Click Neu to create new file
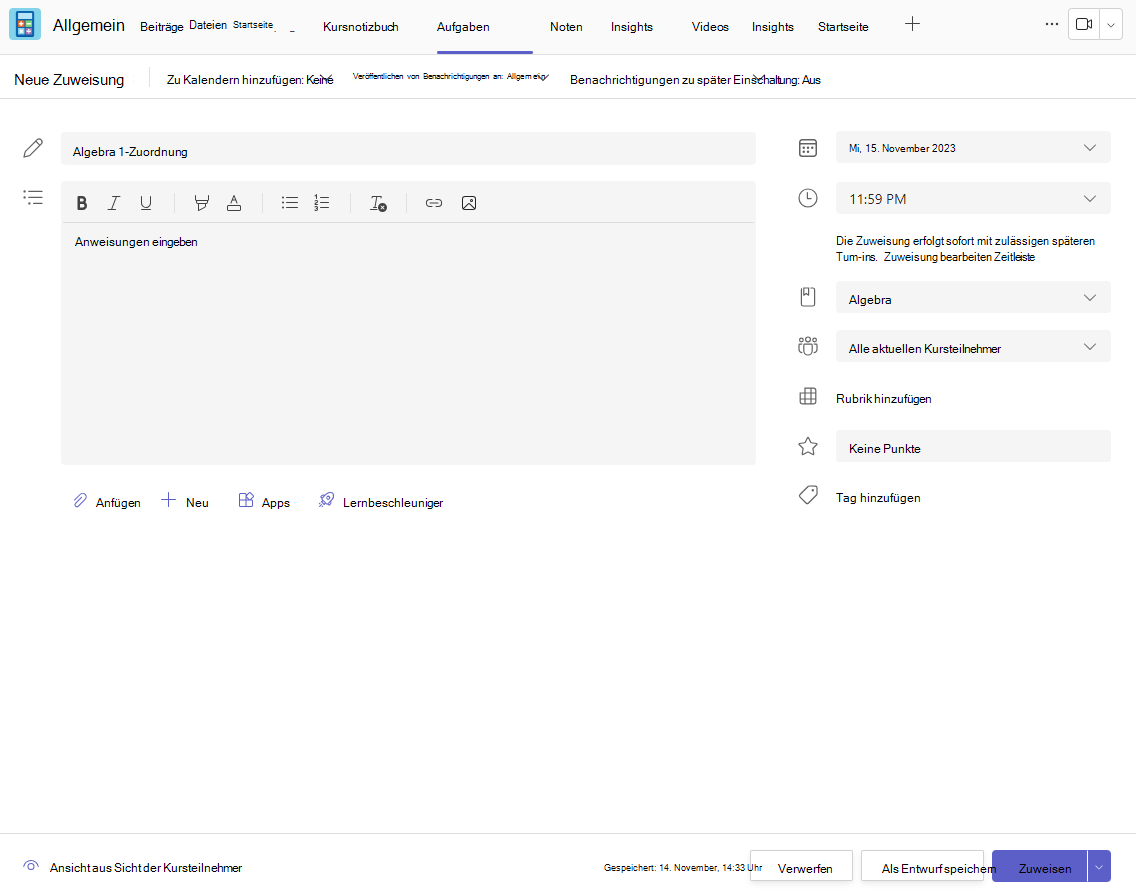This screenshot has height=892, width=1136. pos(185,501)
